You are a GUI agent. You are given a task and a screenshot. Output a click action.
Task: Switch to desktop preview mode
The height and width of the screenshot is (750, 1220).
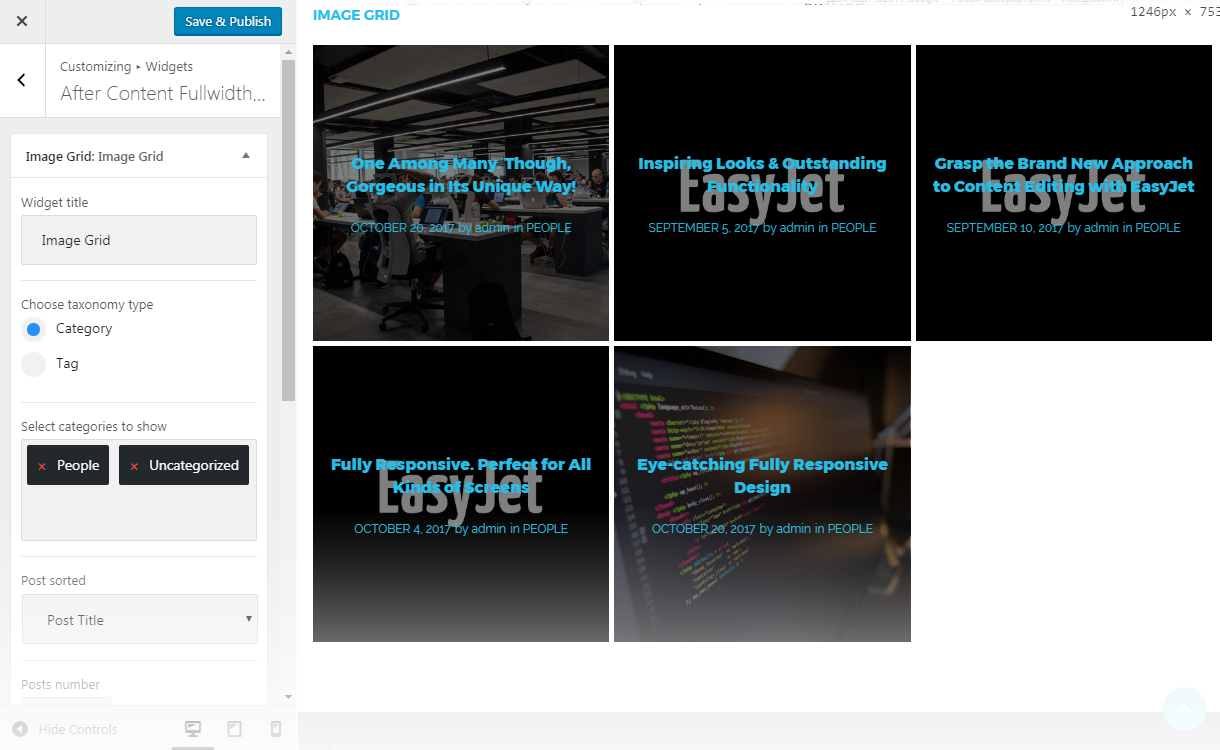click(193, 729)
